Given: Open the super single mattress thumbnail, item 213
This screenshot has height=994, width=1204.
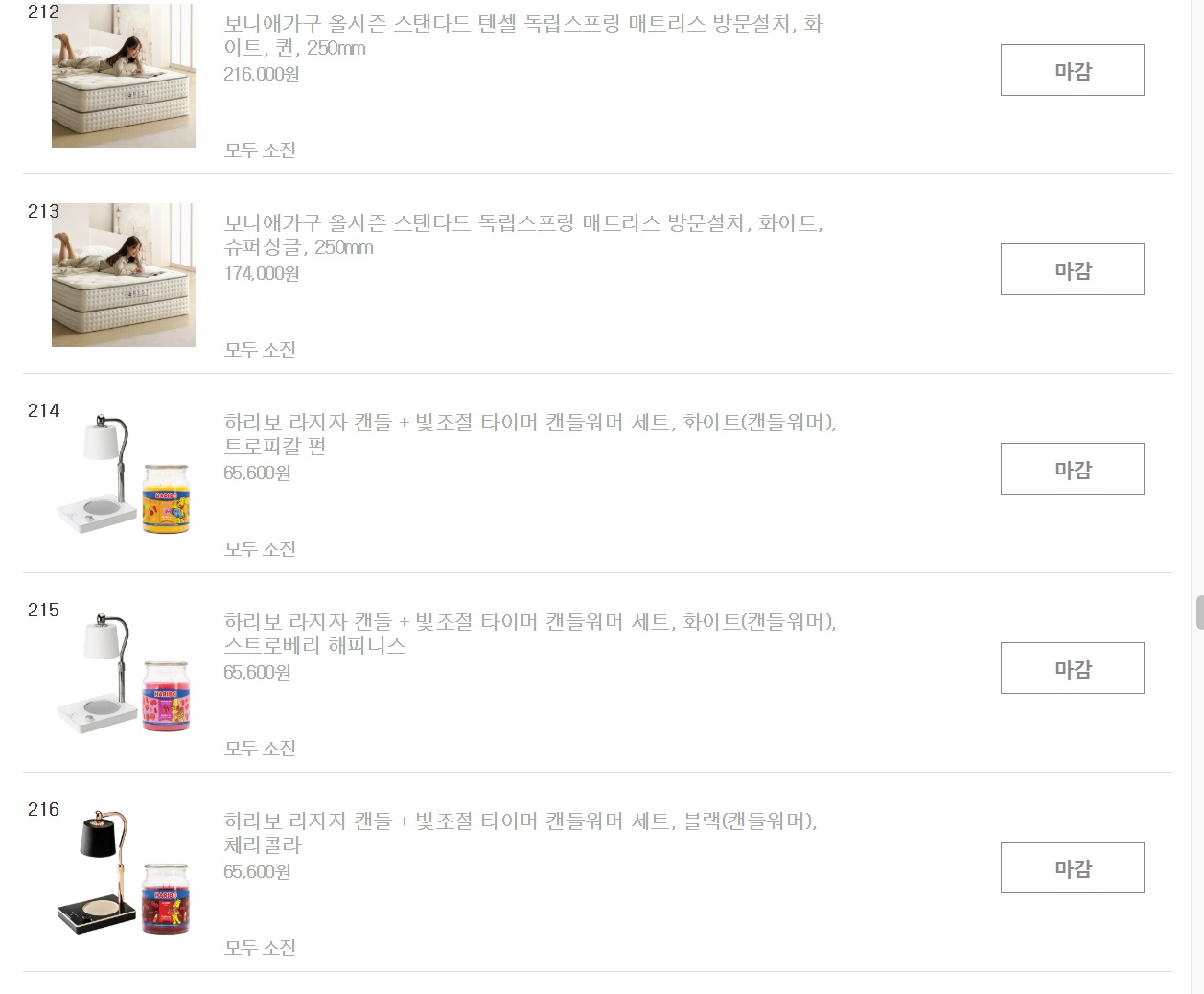Looking at the screenshot, I should pos(124,275).
